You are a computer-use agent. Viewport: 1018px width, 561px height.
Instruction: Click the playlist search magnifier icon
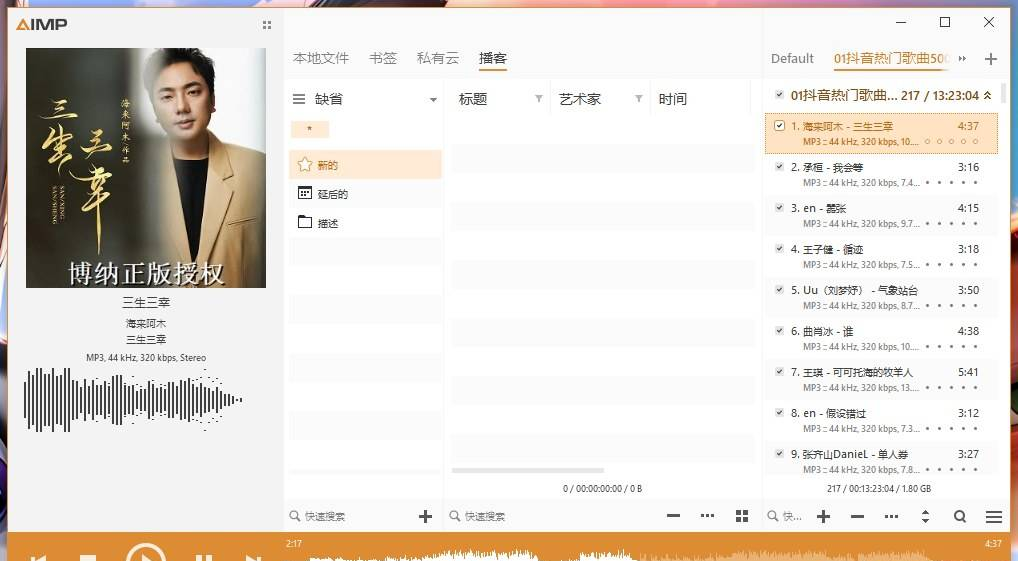coord(960,517)
